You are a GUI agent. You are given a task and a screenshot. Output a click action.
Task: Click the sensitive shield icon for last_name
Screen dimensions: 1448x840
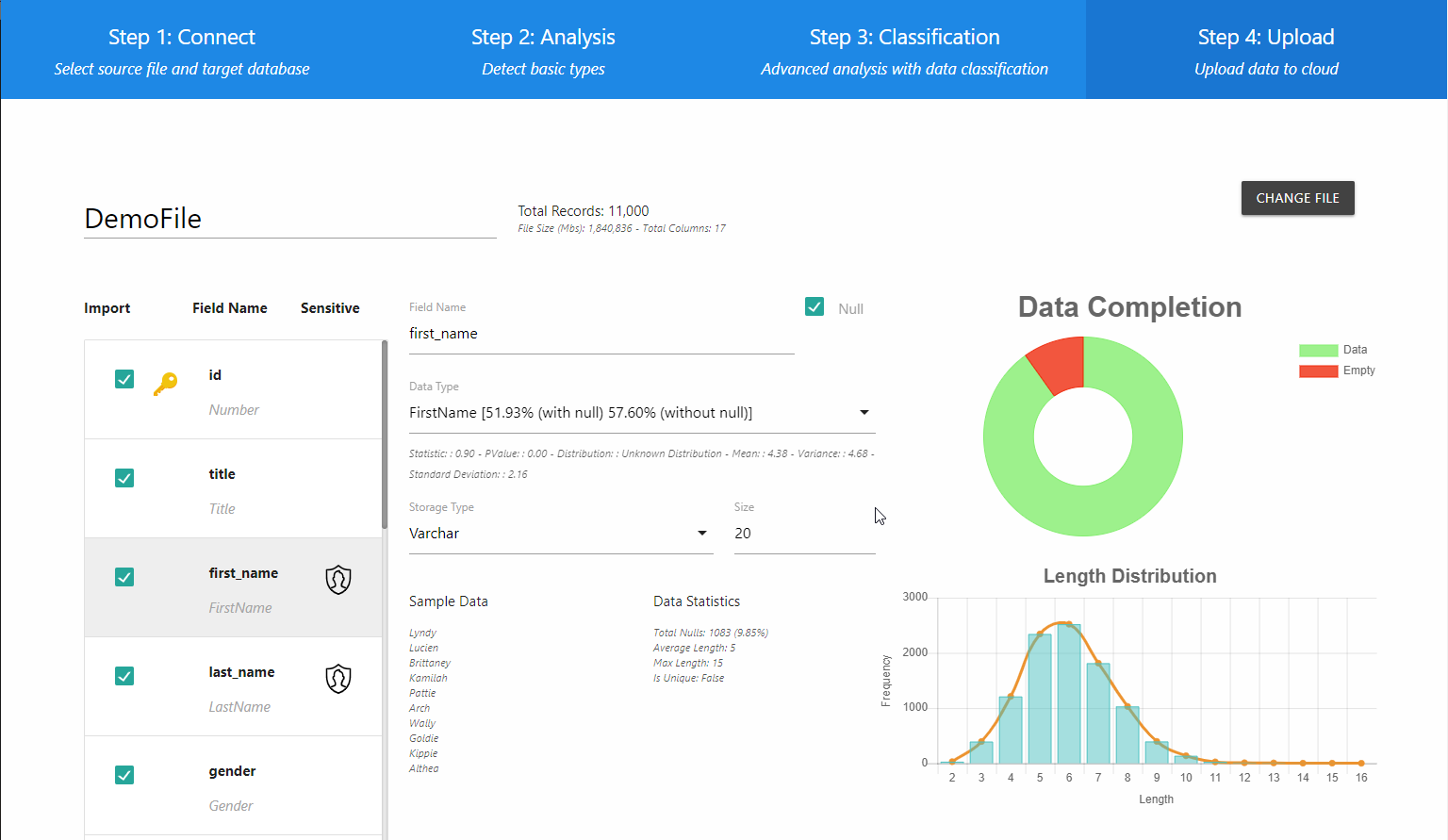coord(338,678)
